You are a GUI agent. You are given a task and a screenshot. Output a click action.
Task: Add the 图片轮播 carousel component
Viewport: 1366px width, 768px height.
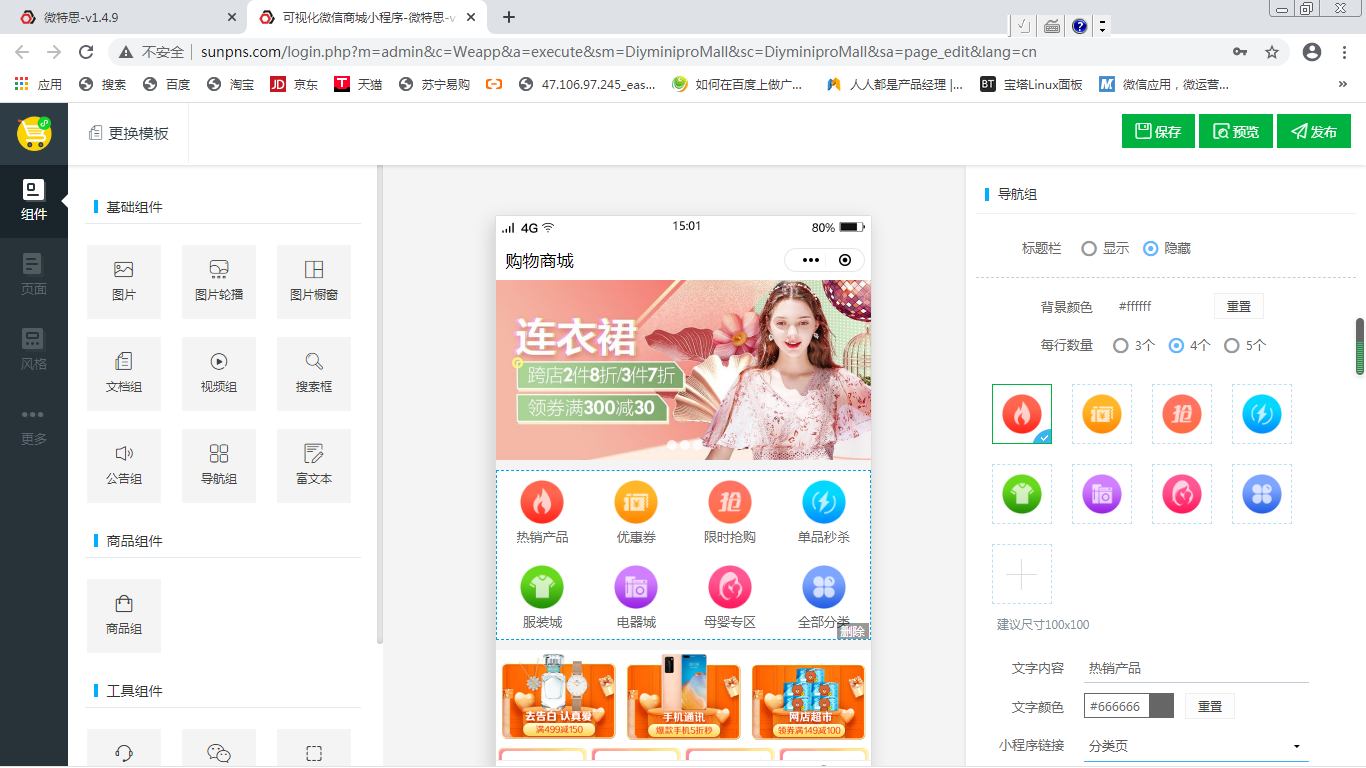219,282
